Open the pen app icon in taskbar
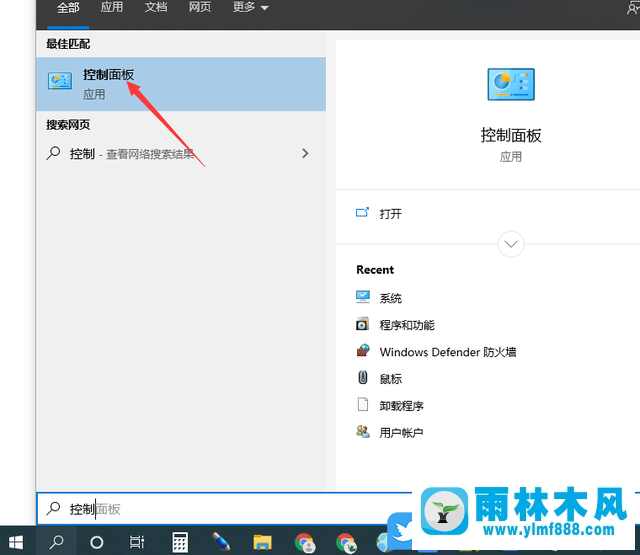640x555 pixels. (x=221, y=542)
